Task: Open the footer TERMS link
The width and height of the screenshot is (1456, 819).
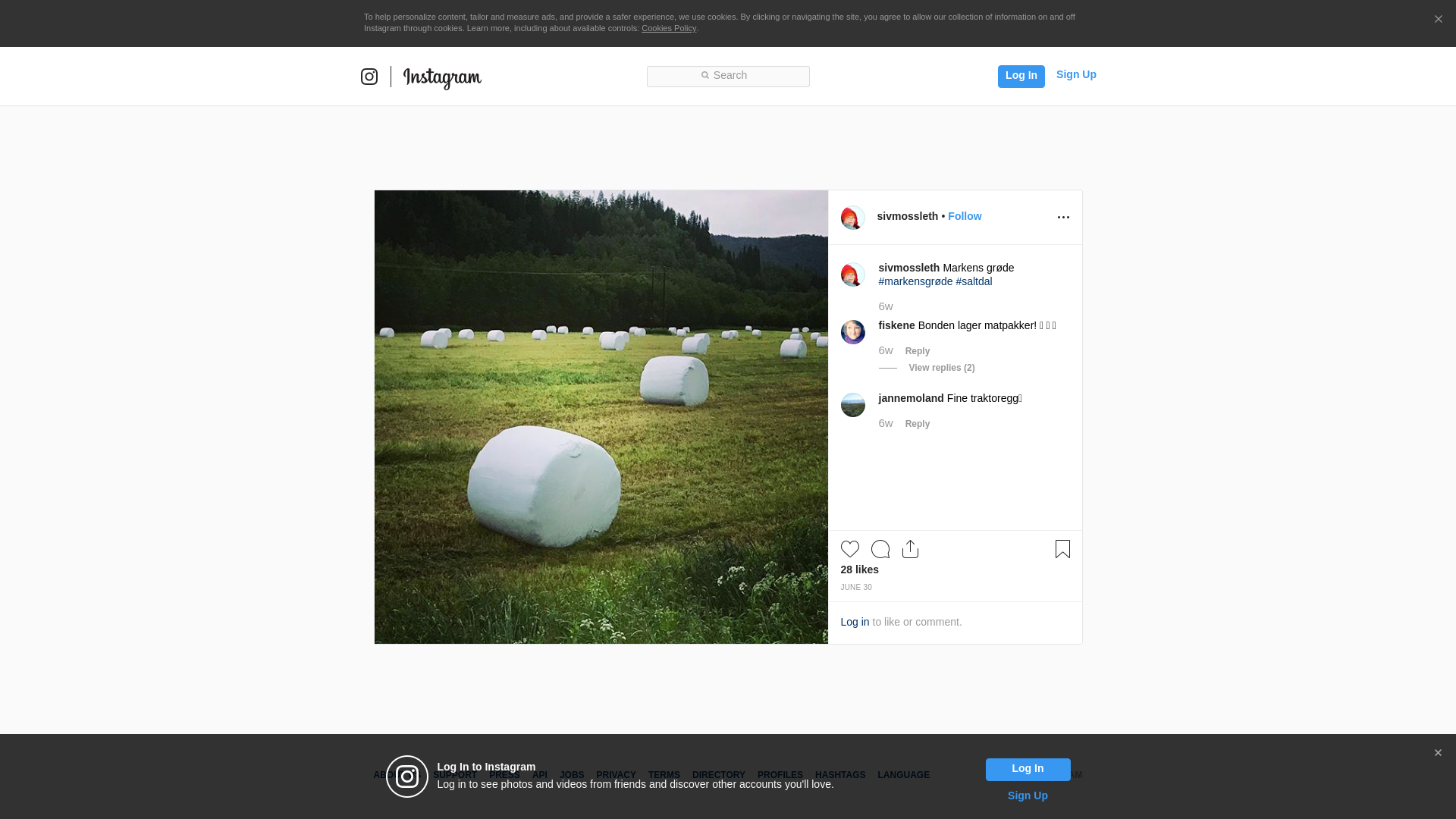Action: coord(664,775)
